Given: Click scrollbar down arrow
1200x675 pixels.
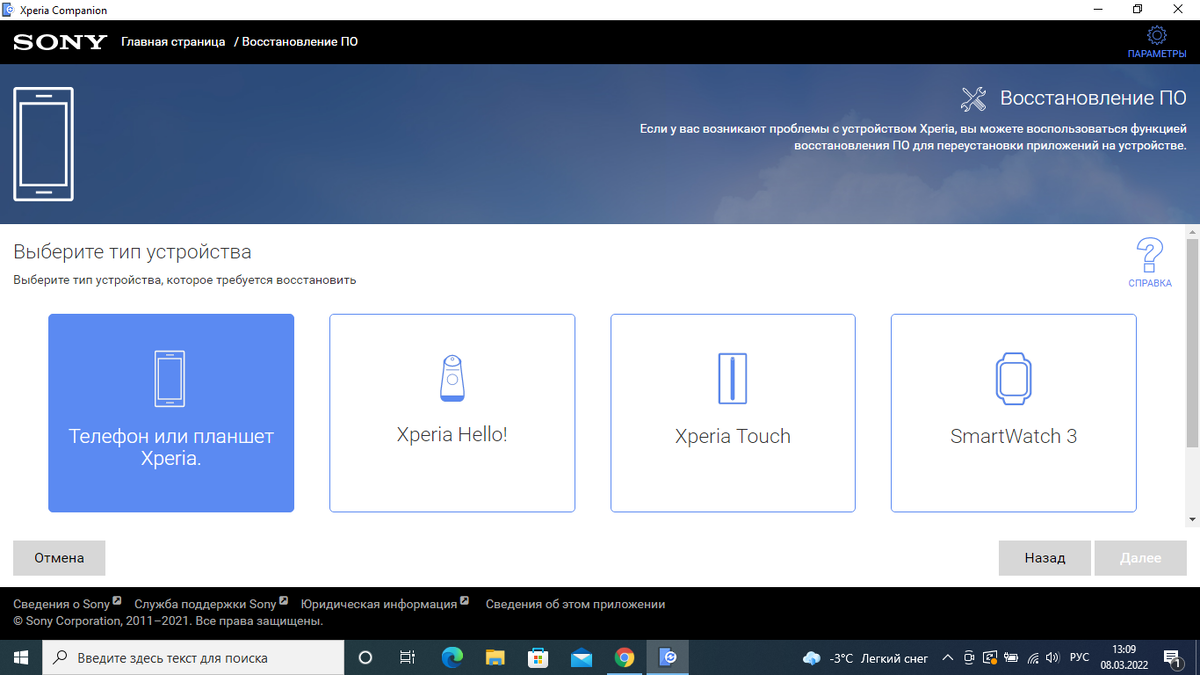Looking at the screenshot, I should [x=1192, y=519].
